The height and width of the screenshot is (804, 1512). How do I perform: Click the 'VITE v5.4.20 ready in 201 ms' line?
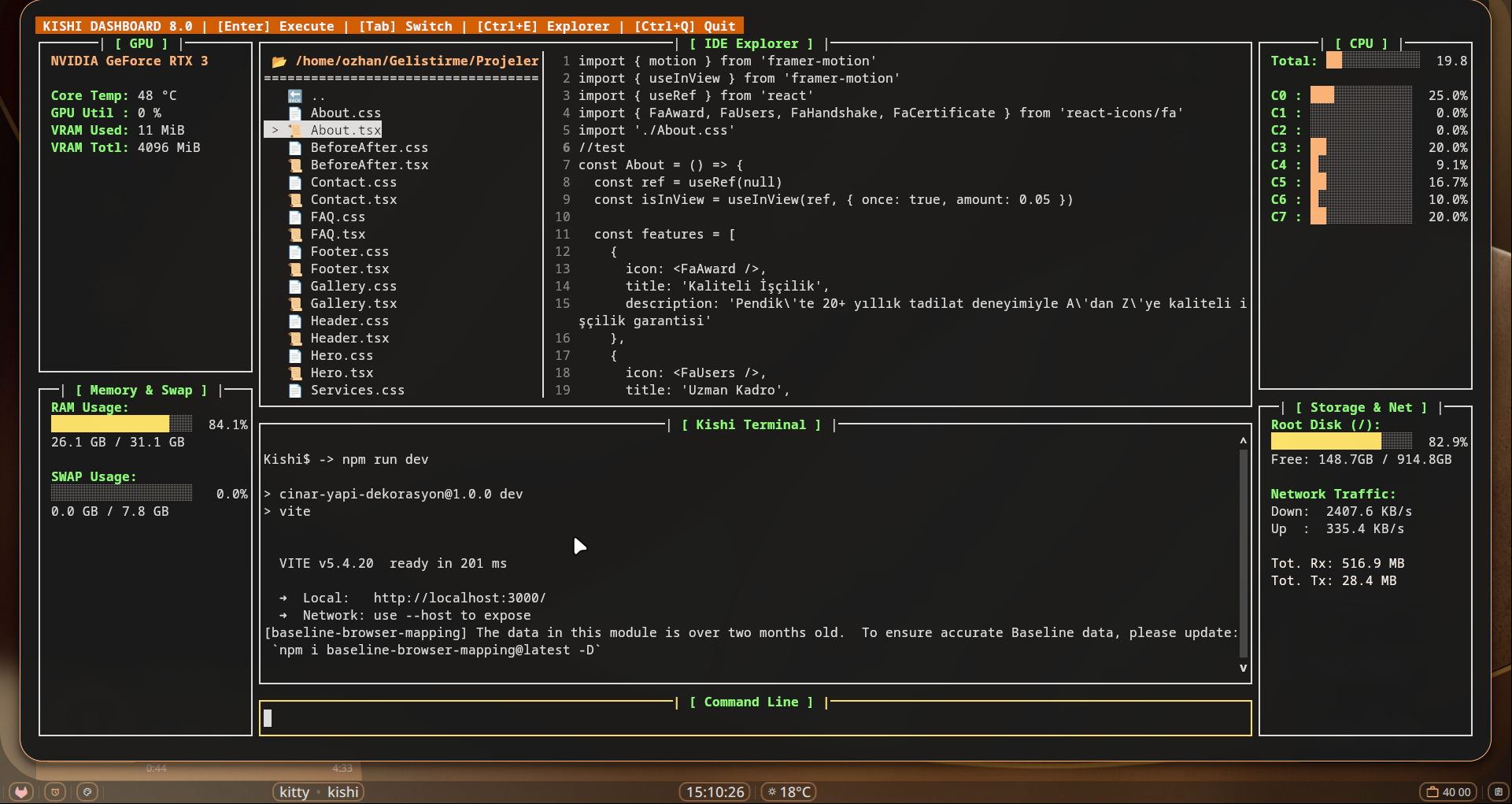(x=393, y=564)
